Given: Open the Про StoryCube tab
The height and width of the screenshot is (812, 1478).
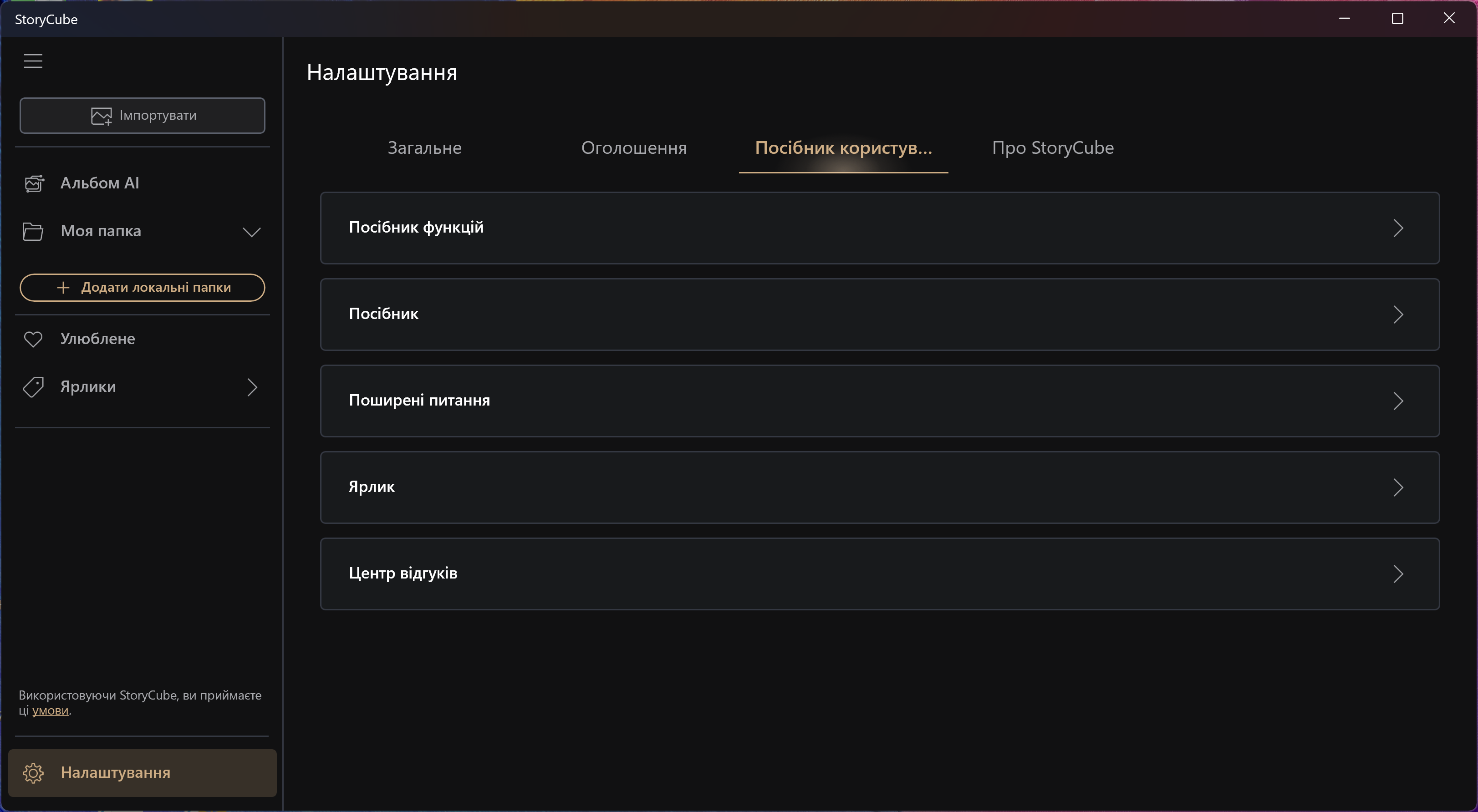Looking at the screenshot, I should 1052,148.
